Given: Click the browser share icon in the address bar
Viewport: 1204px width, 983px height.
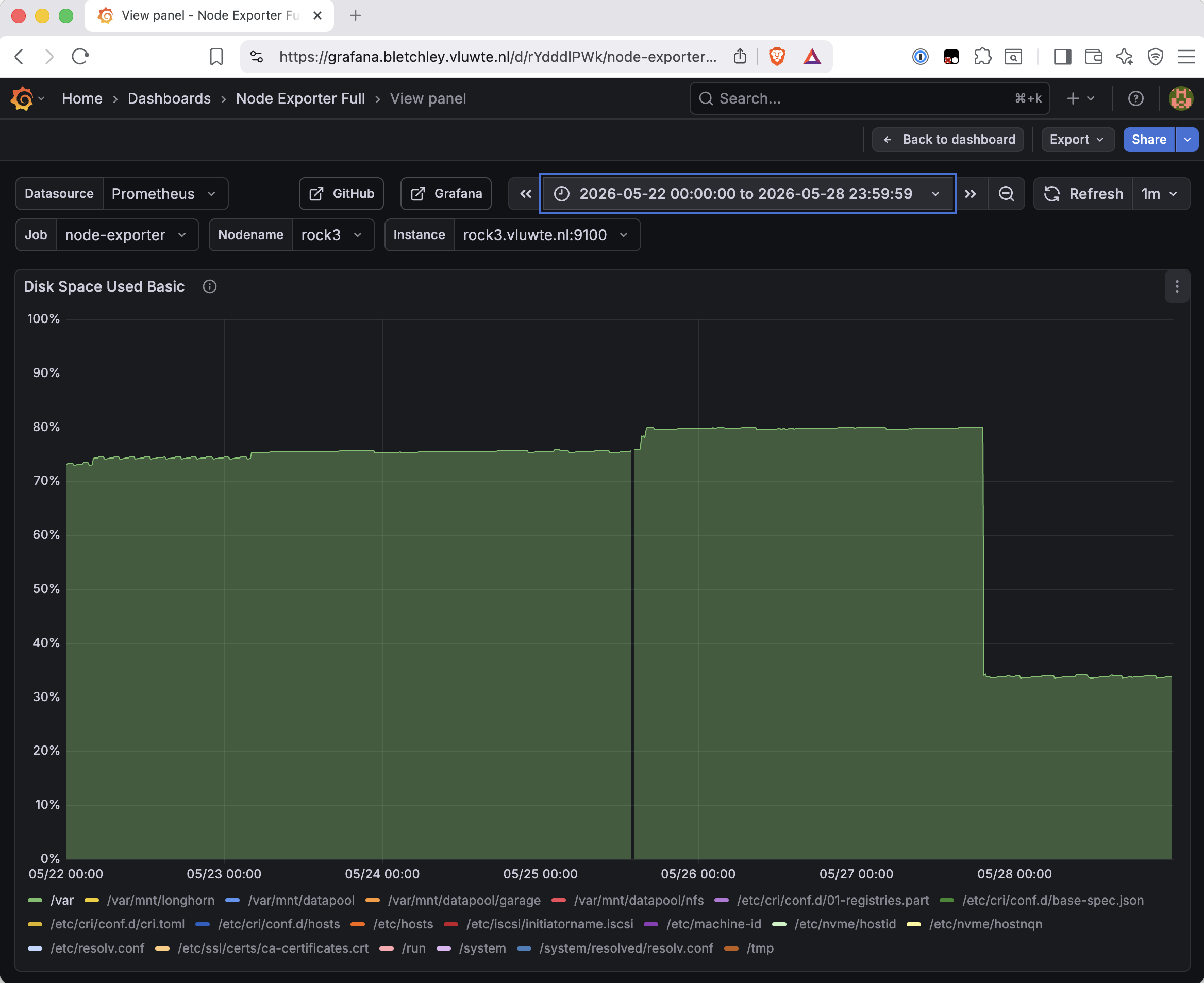Looking at the screenshot, I should (740, 57).
